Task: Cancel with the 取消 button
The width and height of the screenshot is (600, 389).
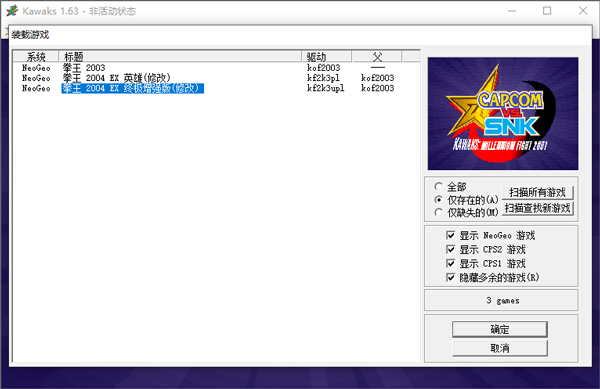Action: [500, 348]
